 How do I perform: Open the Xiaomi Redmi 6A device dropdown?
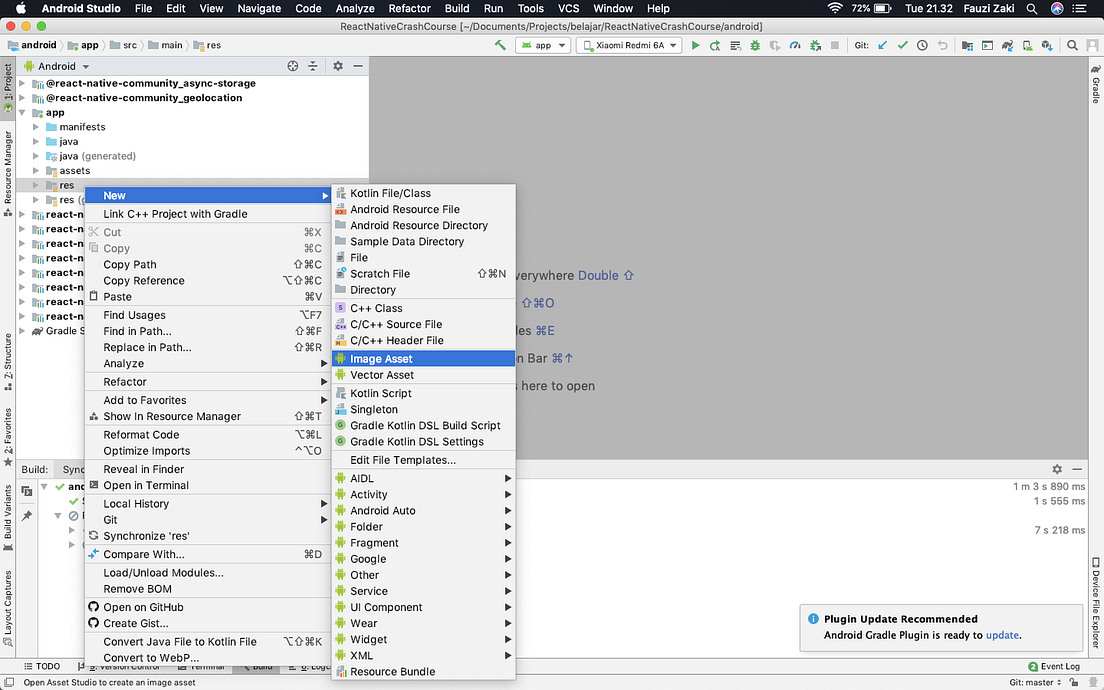click(628, 45)
